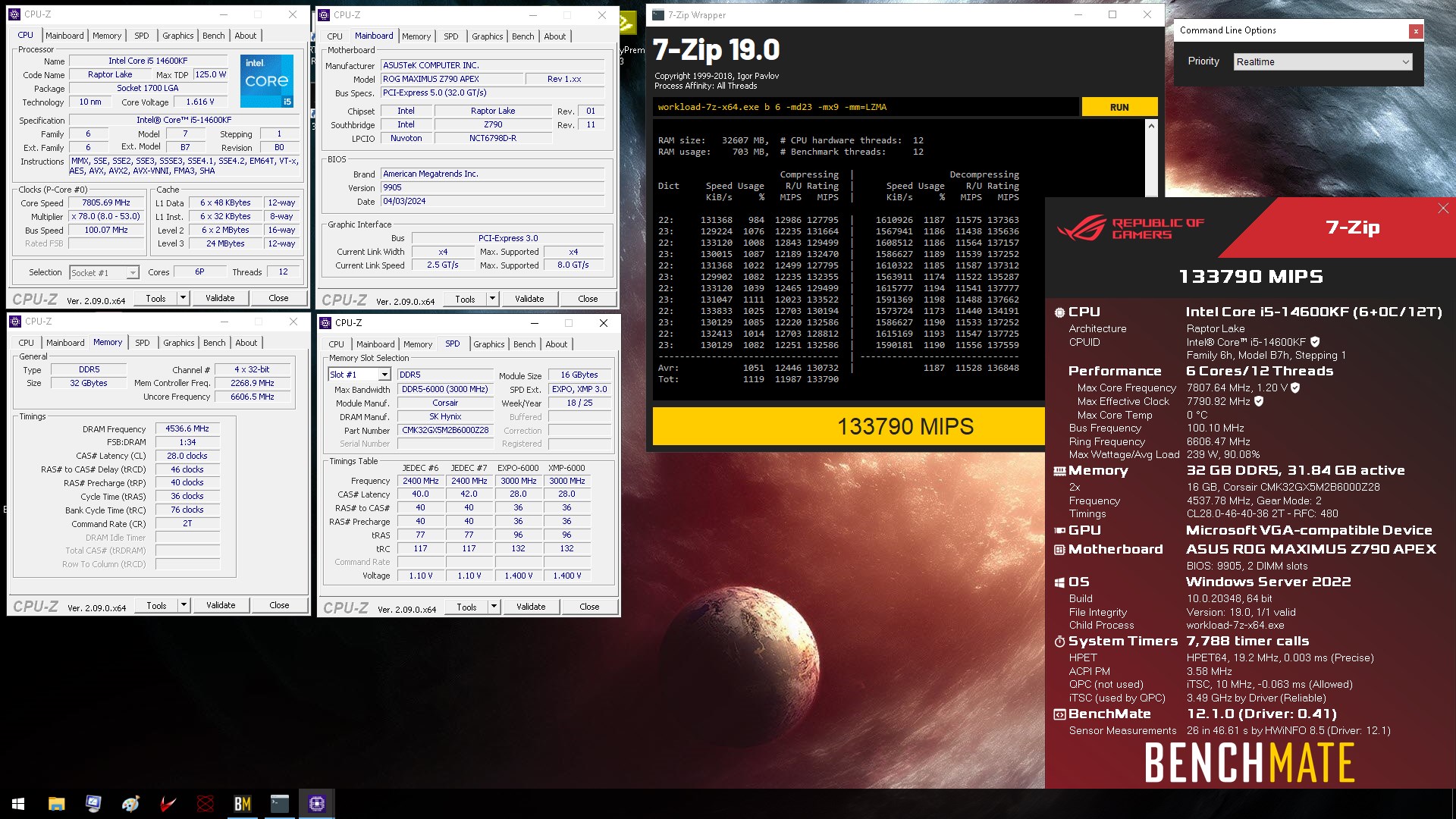Launch Paint from the taskbar palette icon

[130, 804]
